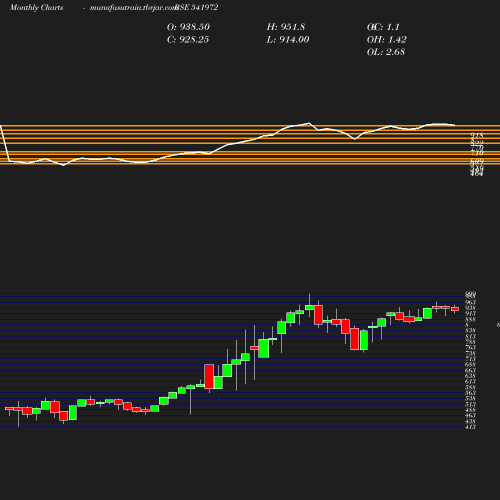
Task: Click the 513 price axis label
Action: 470,404
